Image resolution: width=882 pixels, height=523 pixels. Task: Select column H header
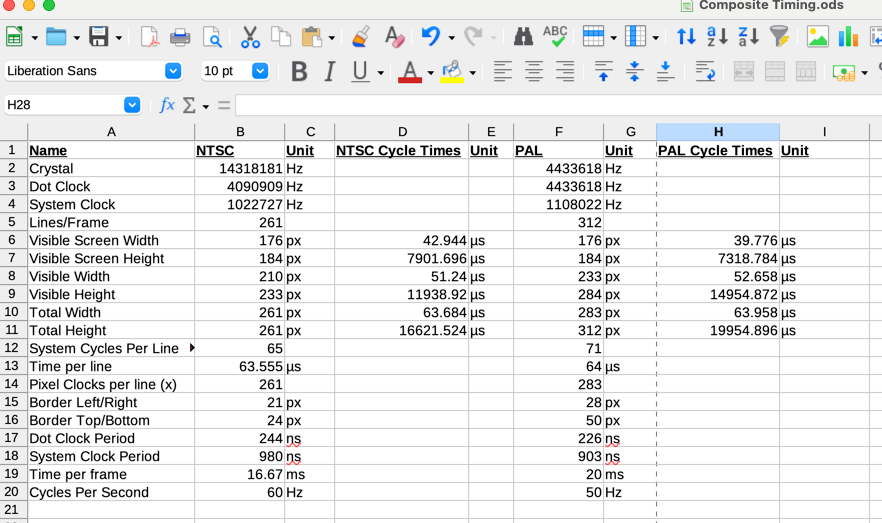point(717,132)
